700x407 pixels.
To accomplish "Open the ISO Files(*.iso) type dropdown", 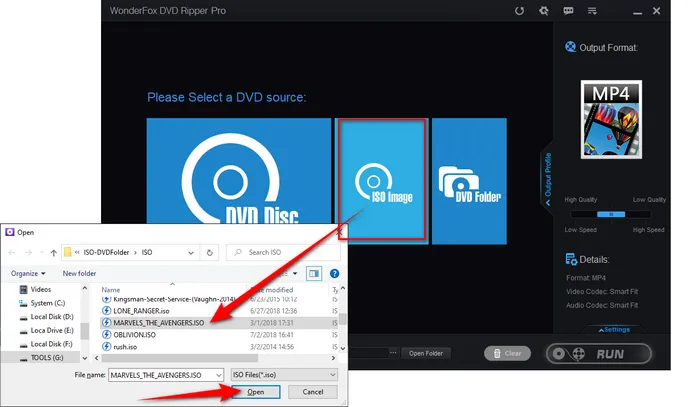I will click(x=284, y=375).
